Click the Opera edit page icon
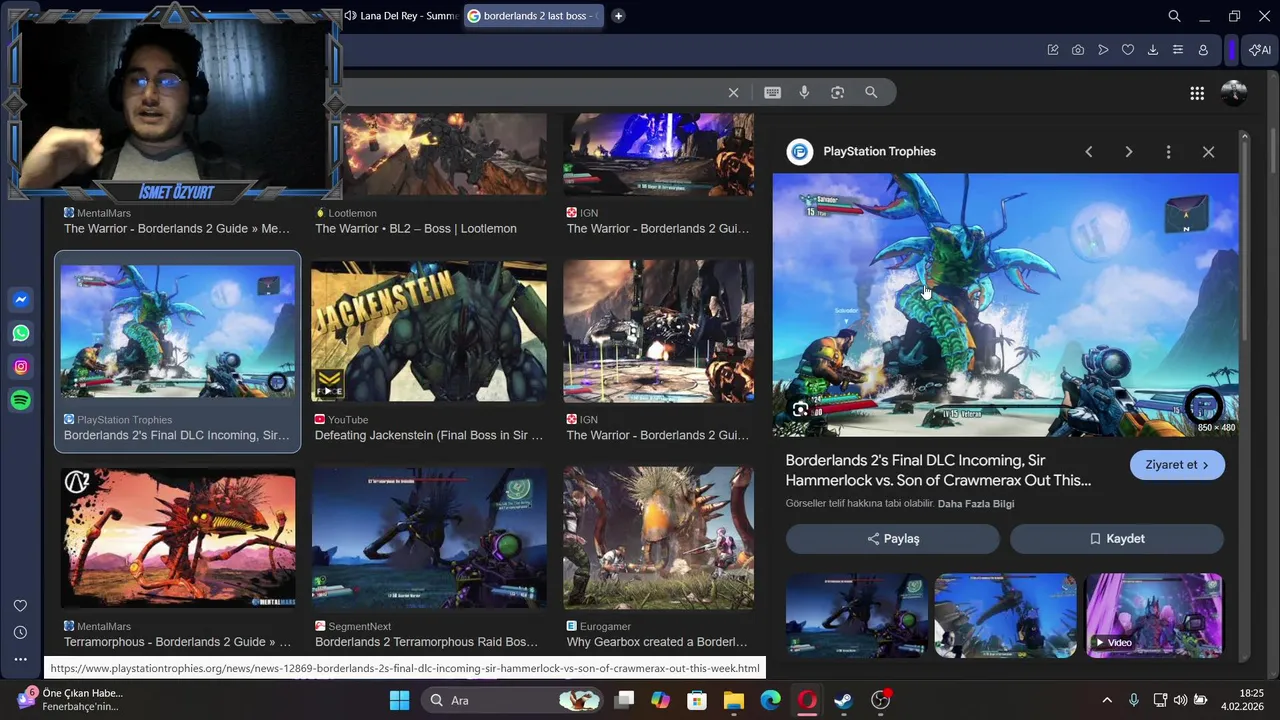Viewport: 1280px width, 720px height. [1053, 50]
